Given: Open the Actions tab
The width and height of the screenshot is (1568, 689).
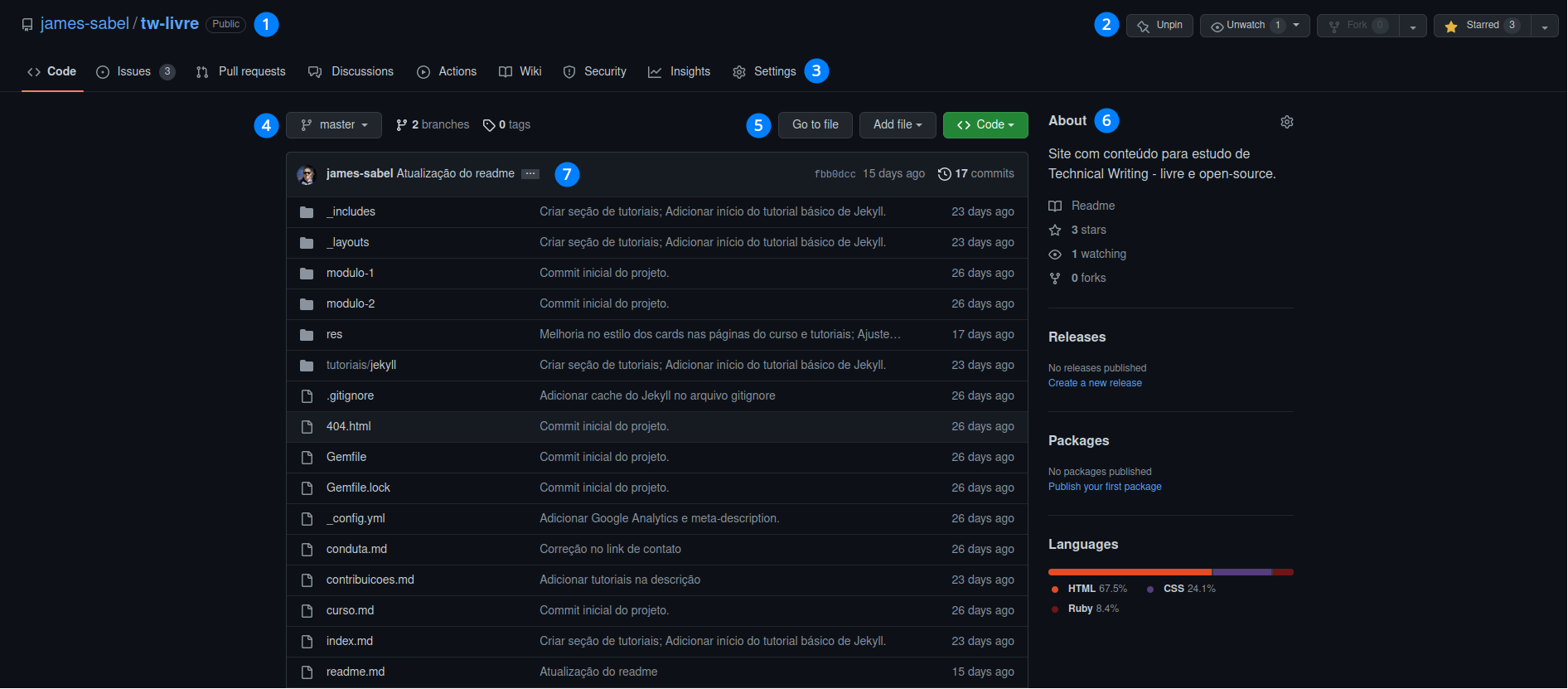Looking at the screenshot, I should point(447,72).
